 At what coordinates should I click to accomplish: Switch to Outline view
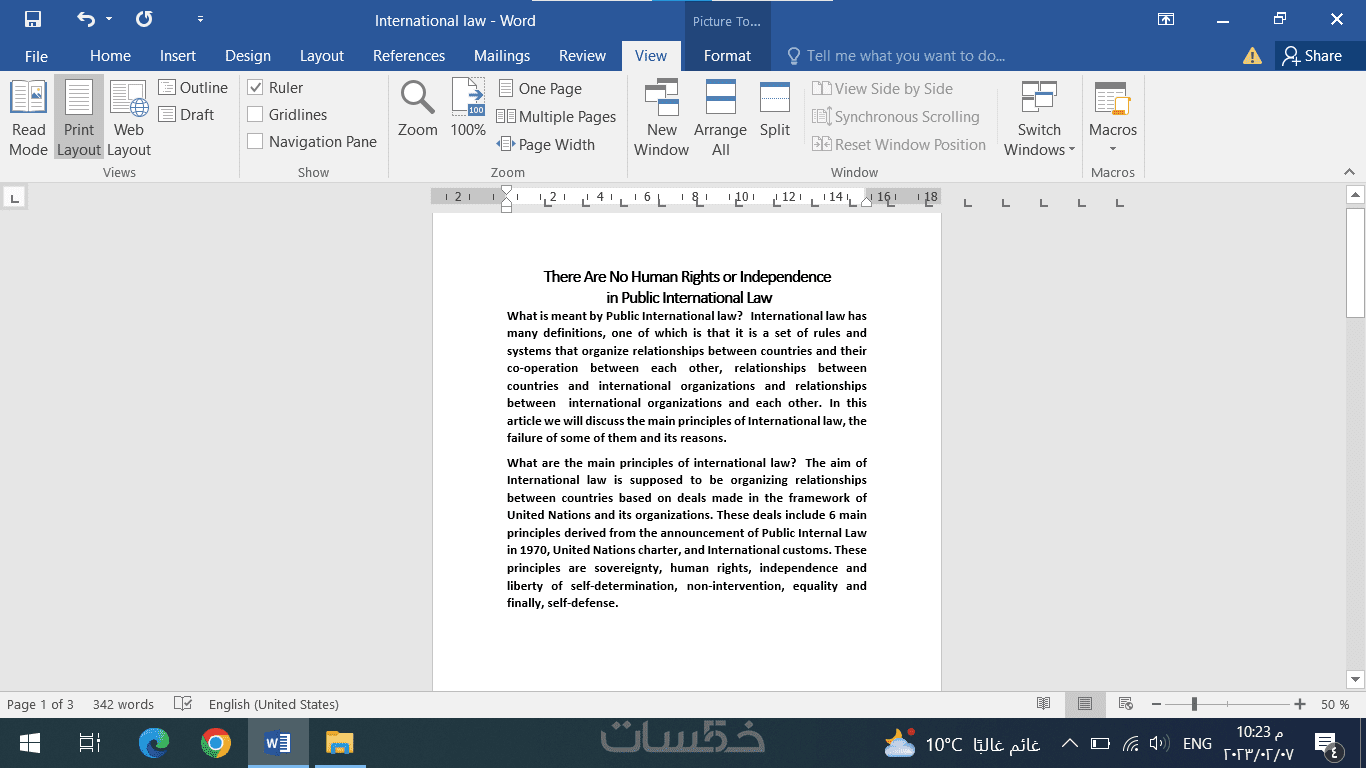(194, 88)
